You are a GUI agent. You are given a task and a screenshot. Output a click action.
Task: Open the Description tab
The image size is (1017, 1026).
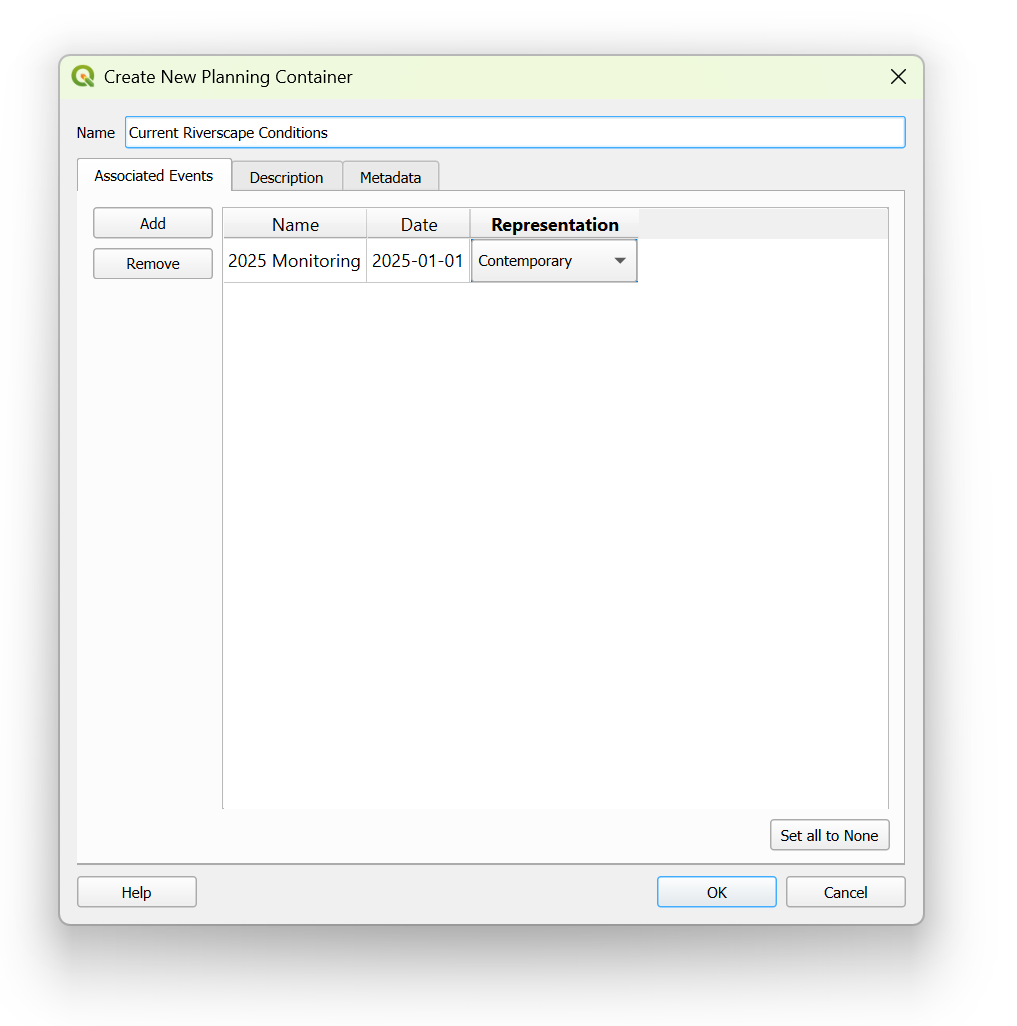click(x=286, y=178)
